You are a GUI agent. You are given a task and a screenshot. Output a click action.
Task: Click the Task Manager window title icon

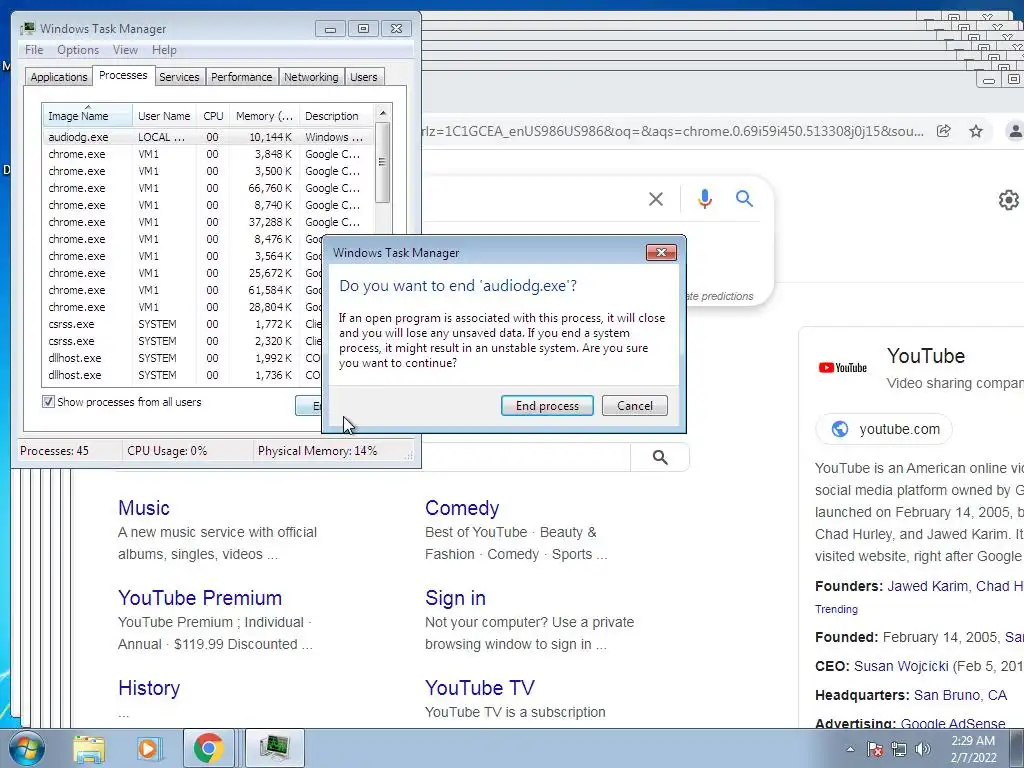[x=27, y=29]
